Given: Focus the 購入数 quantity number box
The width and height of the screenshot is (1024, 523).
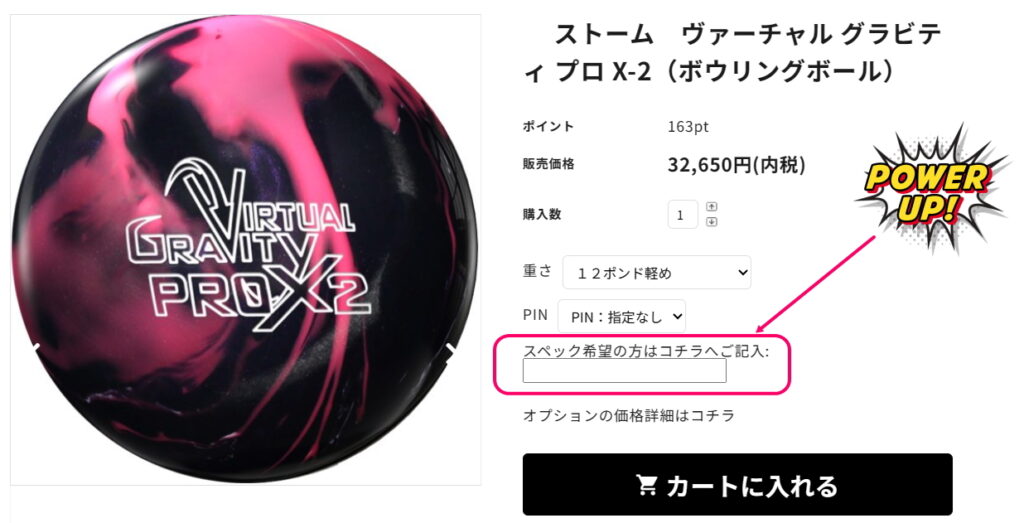Looking at the screenshot, I should pos(682,214).
